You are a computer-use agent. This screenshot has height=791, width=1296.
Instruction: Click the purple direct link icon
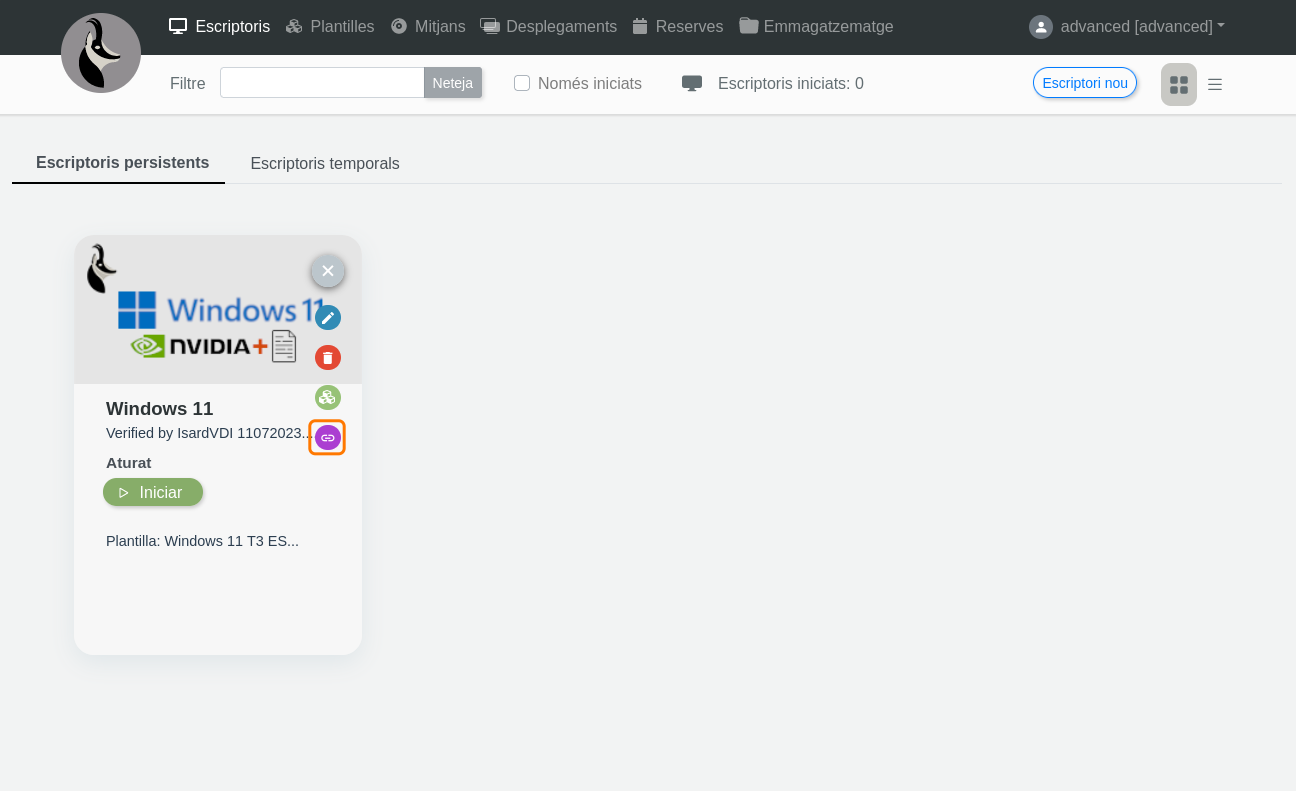click(x=328, y=438)
